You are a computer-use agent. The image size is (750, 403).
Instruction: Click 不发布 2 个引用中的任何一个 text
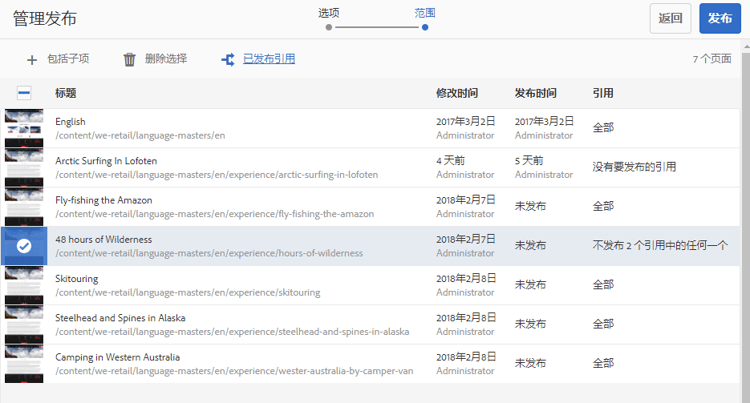click(660, 245)
